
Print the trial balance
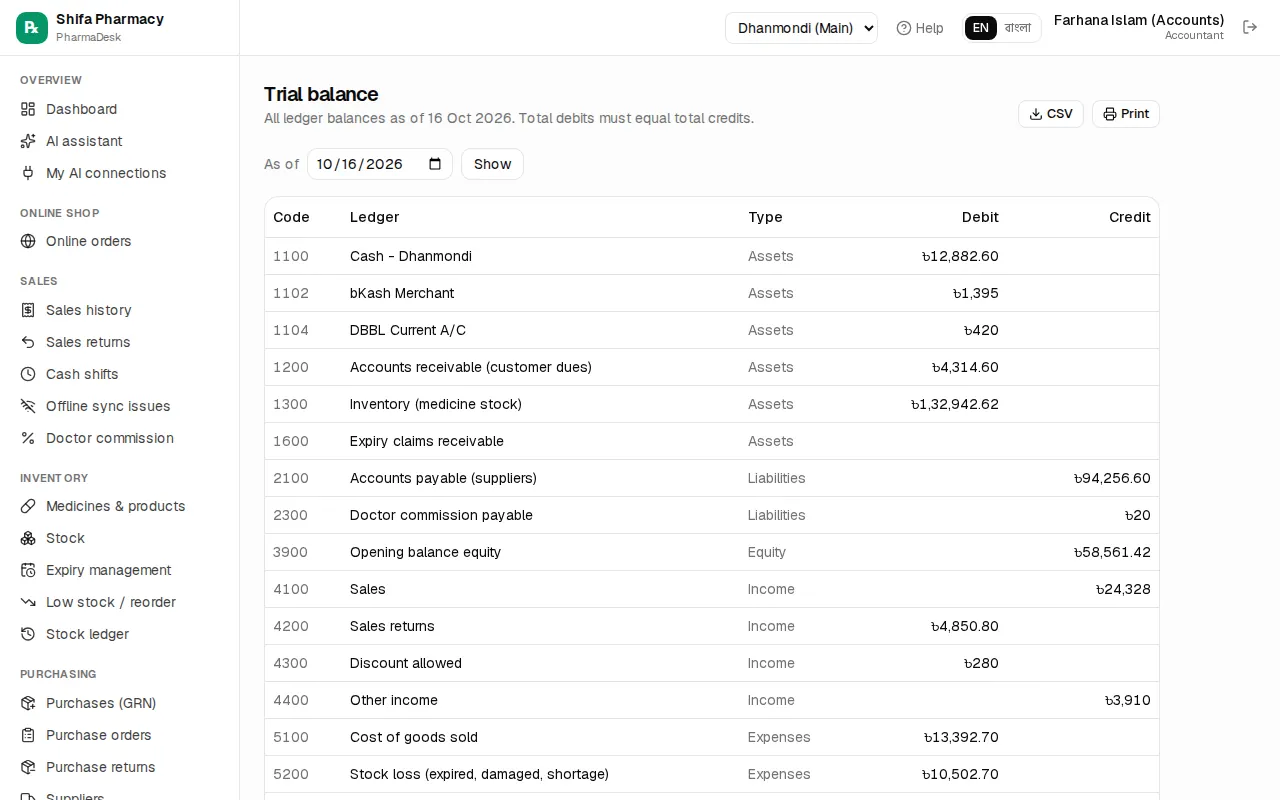1126,114
